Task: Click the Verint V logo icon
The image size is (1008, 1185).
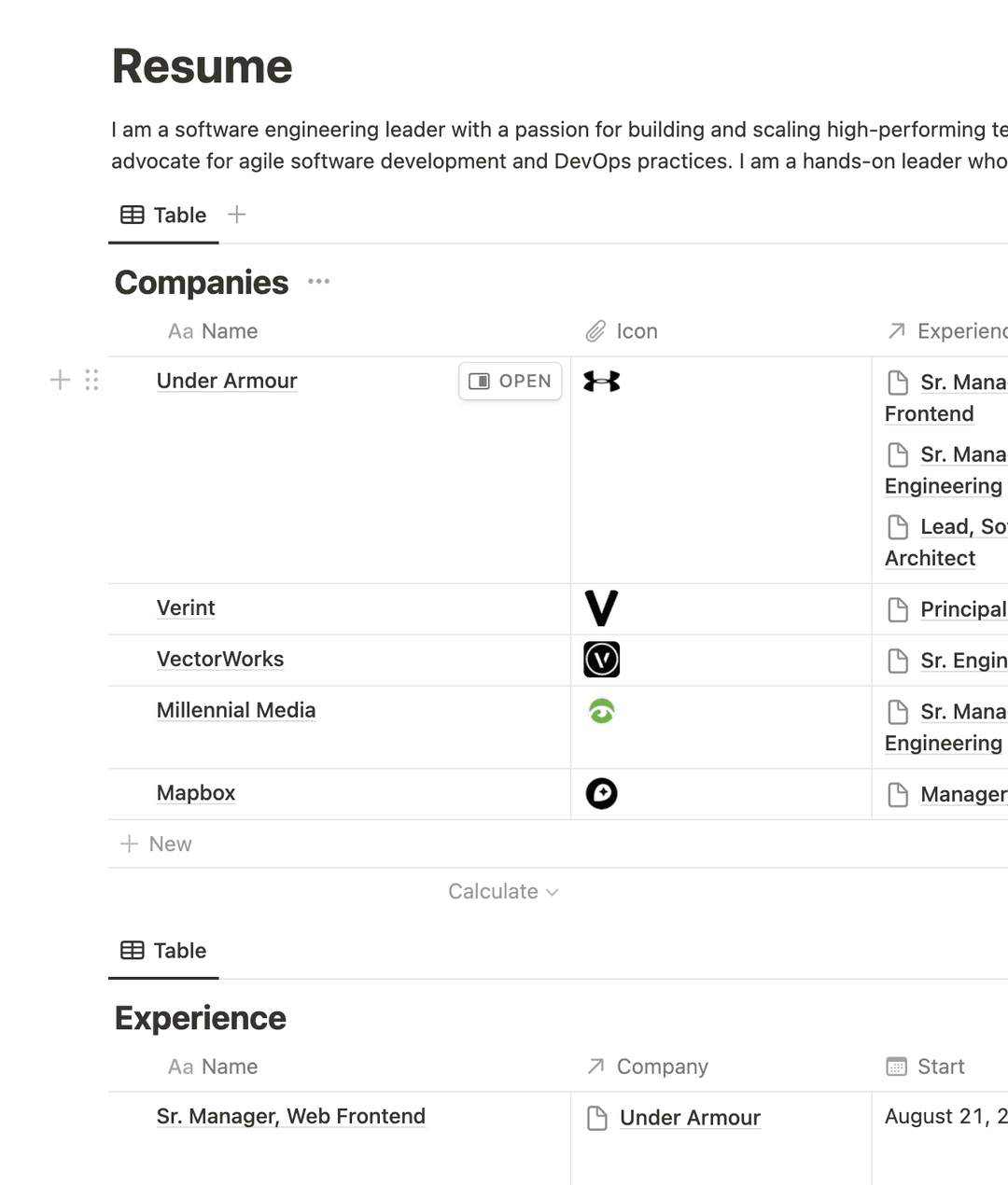Action: (602, 608)
